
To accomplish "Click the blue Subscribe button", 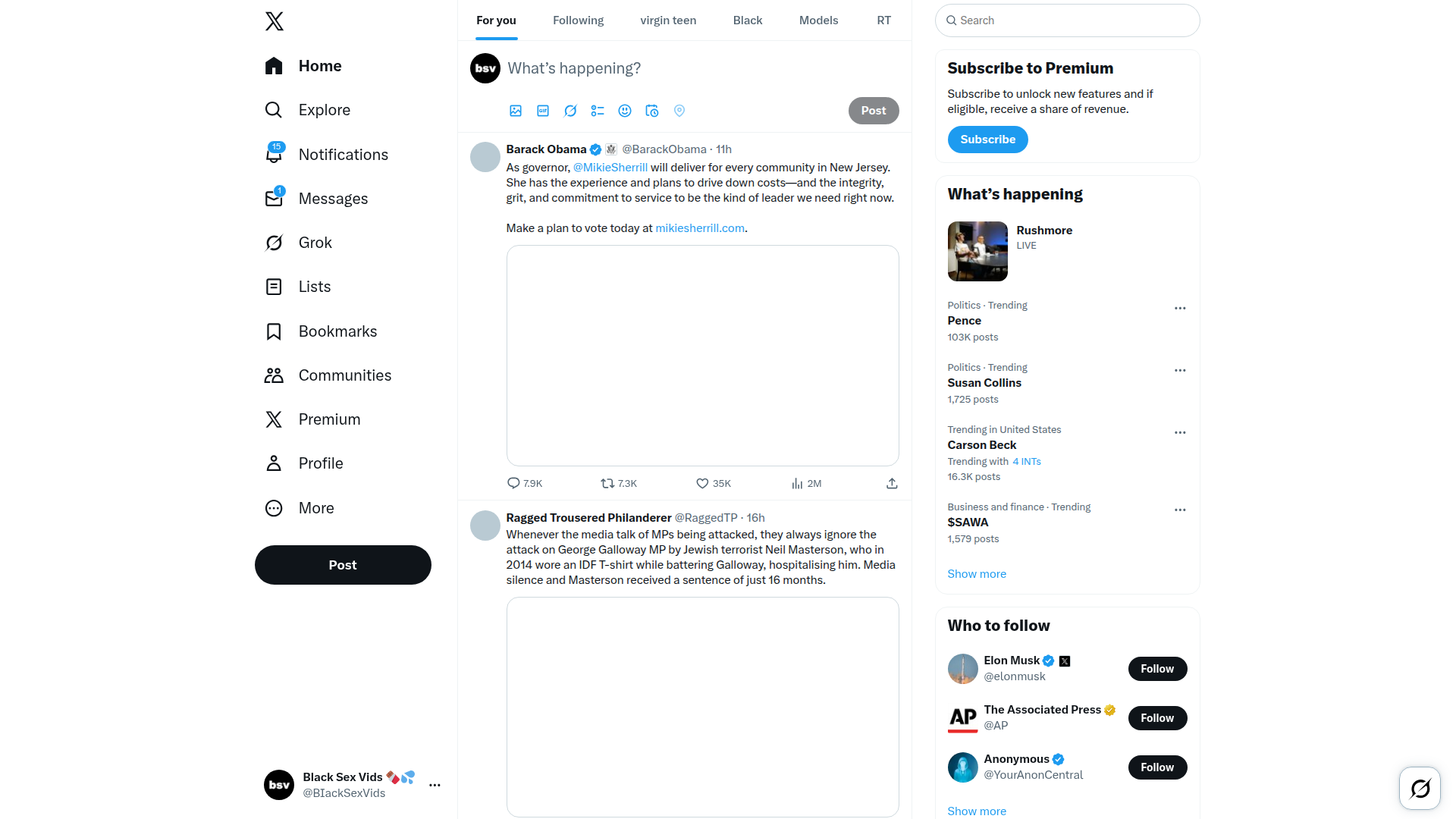I will click(987, 140).
